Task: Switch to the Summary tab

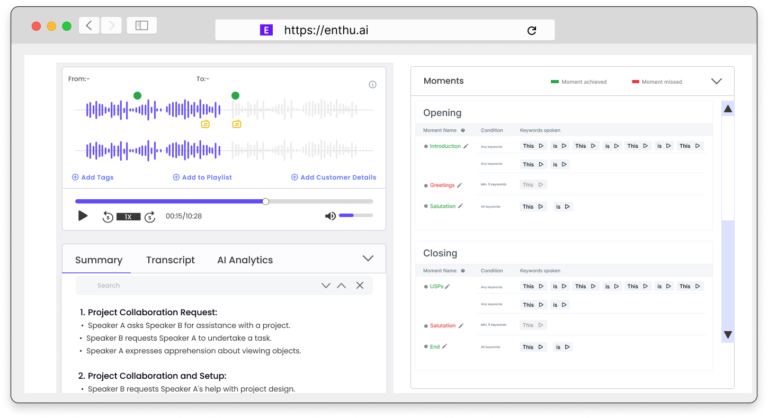Action: (98, 260)
